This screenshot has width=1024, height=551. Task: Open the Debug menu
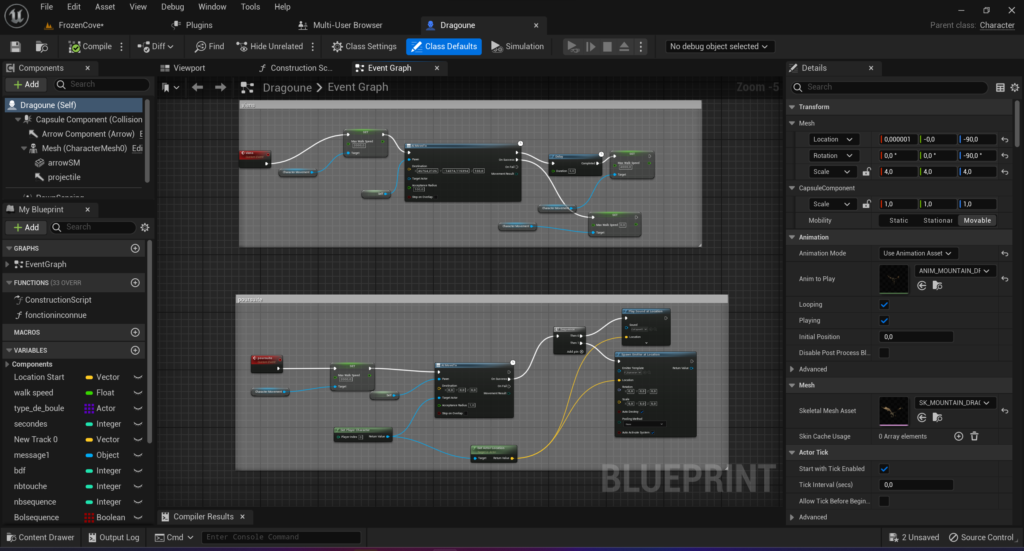tap(172, 7)
